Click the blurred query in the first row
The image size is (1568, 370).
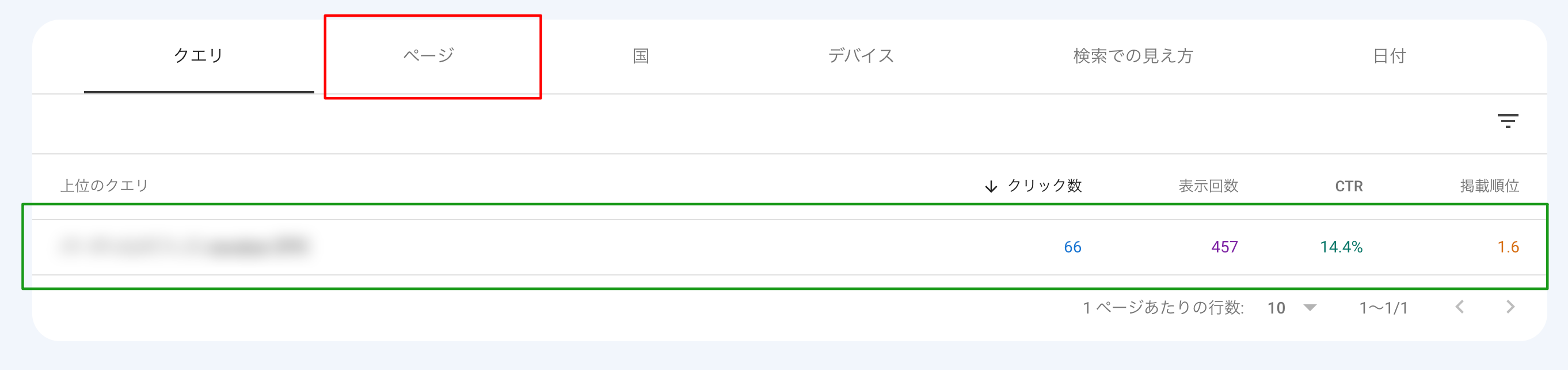pos(182,247)
